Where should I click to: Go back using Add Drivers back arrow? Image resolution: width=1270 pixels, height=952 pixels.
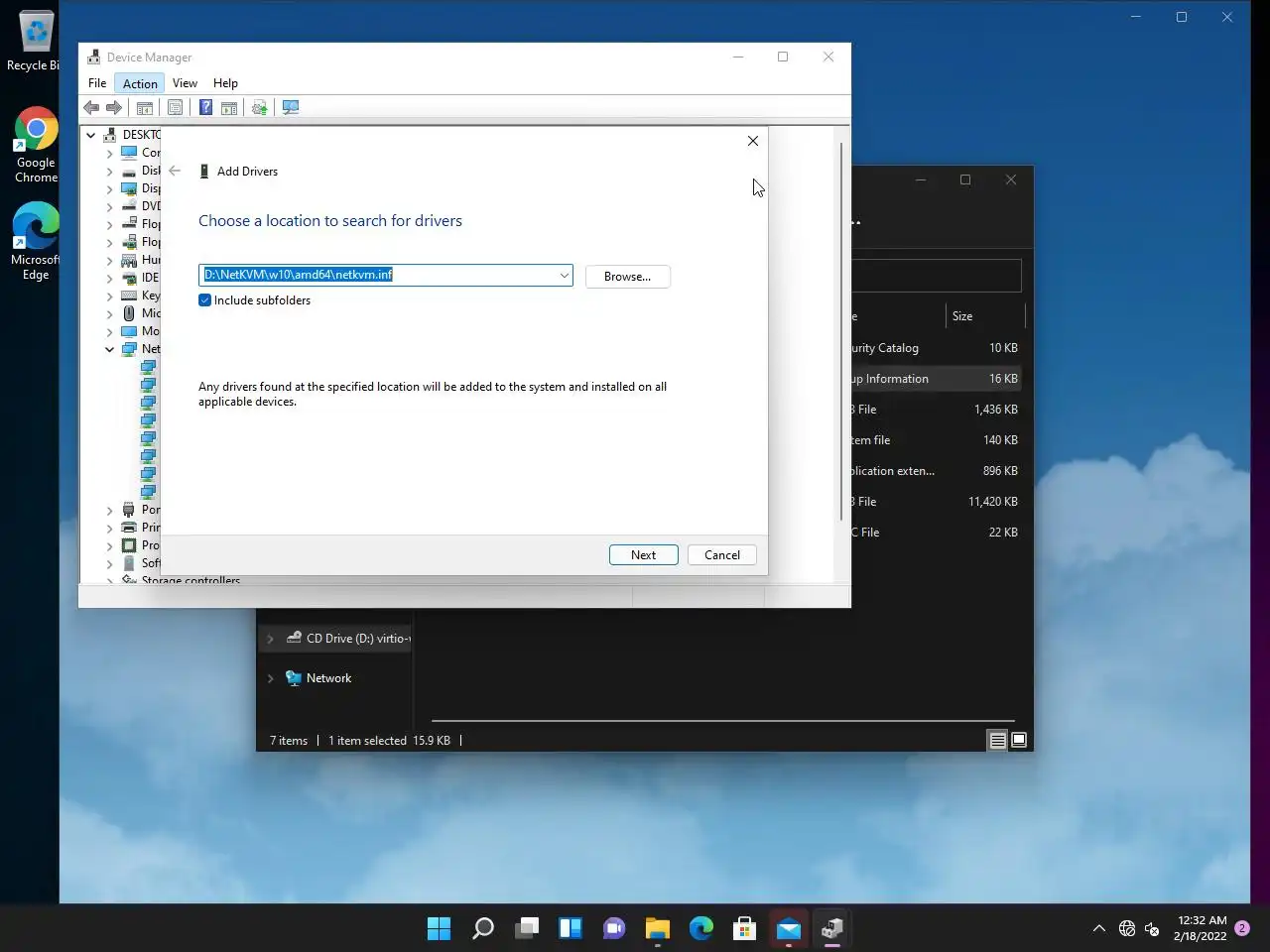pyautogui.click(x=175, y=171)
